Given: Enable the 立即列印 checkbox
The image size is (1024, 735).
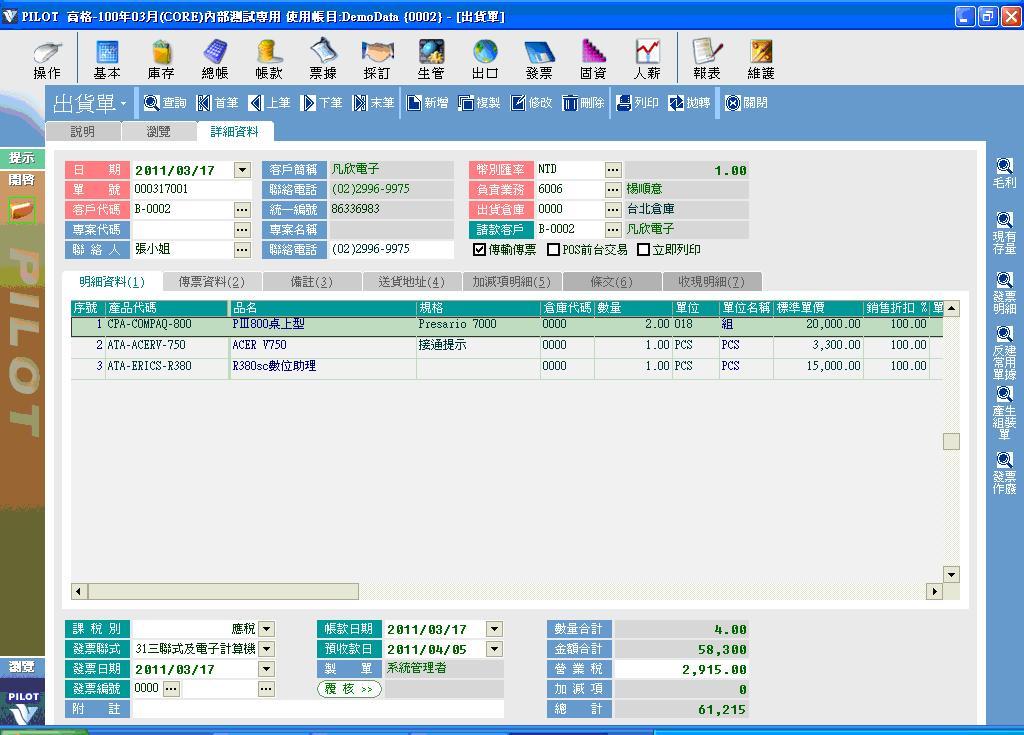Looking at the screenshot, I should tap(643, 250).
